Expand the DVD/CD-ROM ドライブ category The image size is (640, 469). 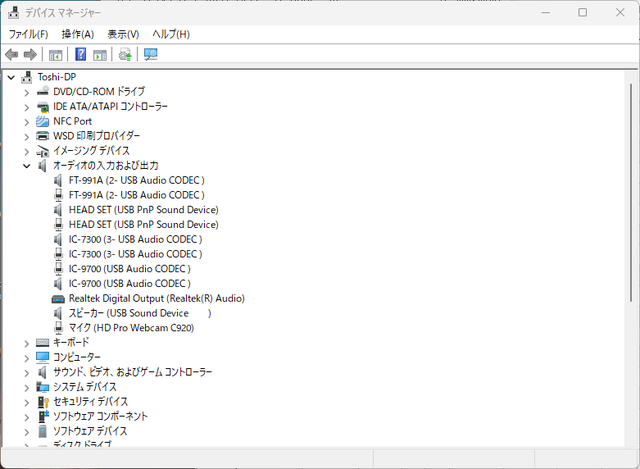pyautogui.click(x=27, y=93)
